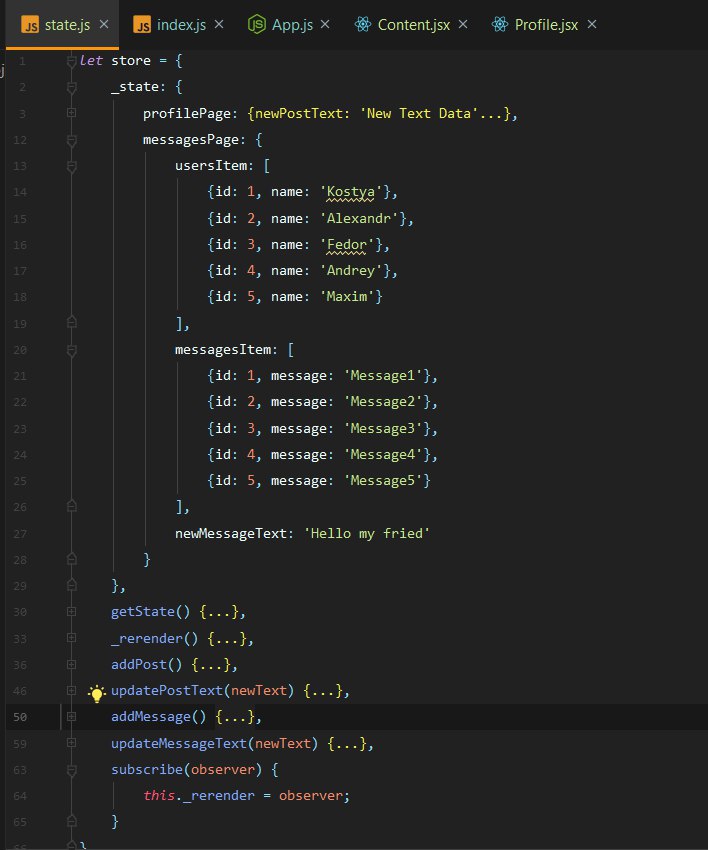Click the 'Message3' string on line 23
The height and width of the screenshot is (850, 708).
tap(383, 429)
